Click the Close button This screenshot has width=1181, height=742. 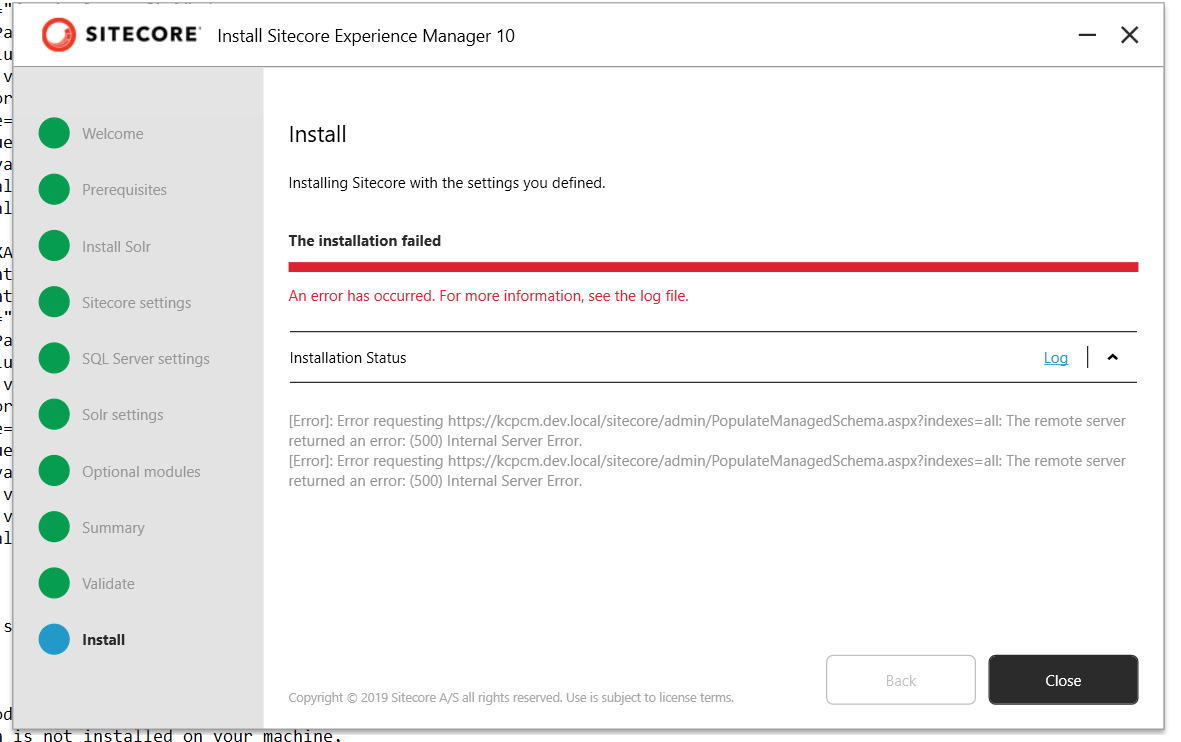1063,680
